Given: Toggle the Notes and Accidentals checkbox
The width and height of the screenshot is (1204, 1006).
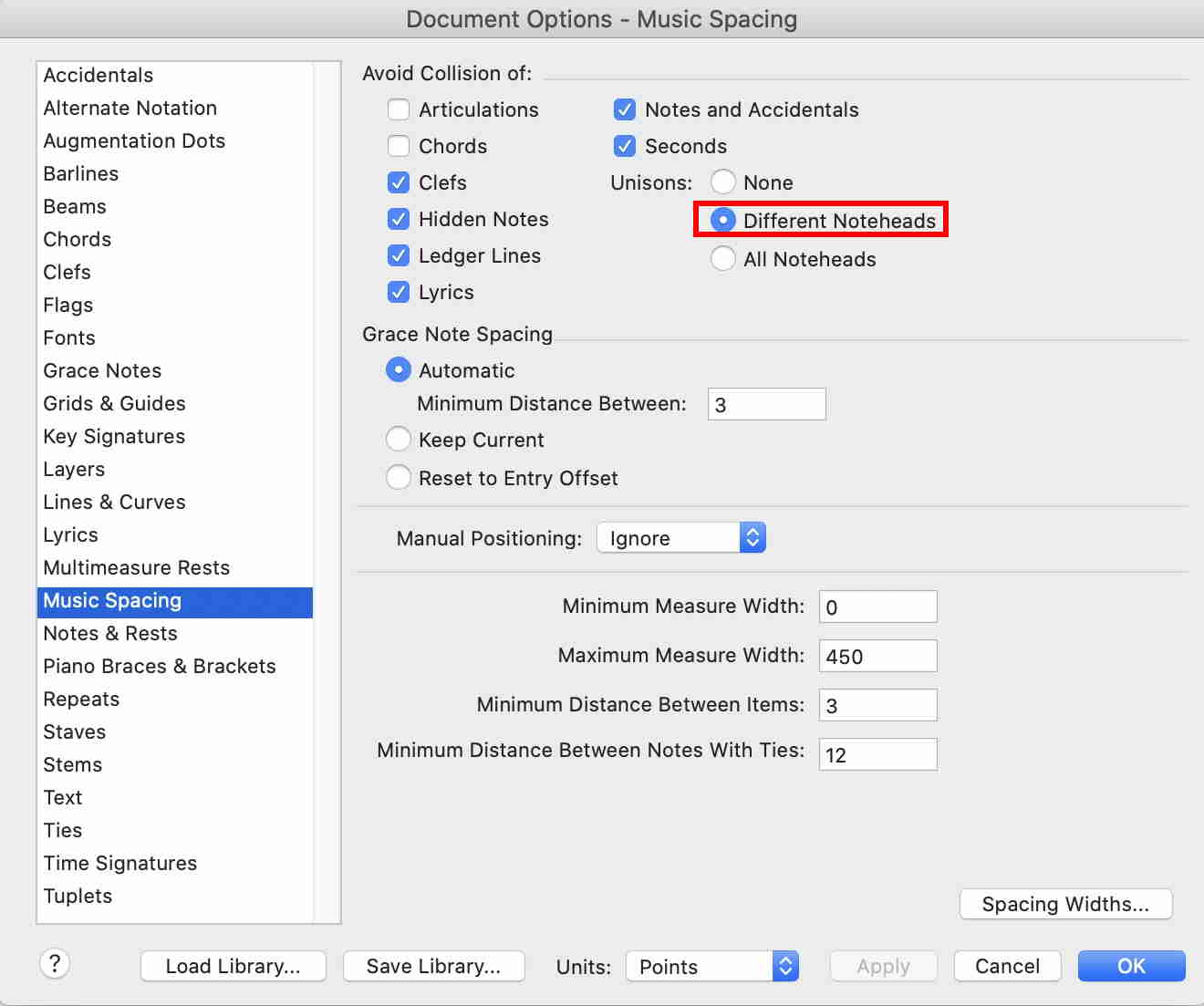Looking at the screenshot, I should click(x=625, y=109).
